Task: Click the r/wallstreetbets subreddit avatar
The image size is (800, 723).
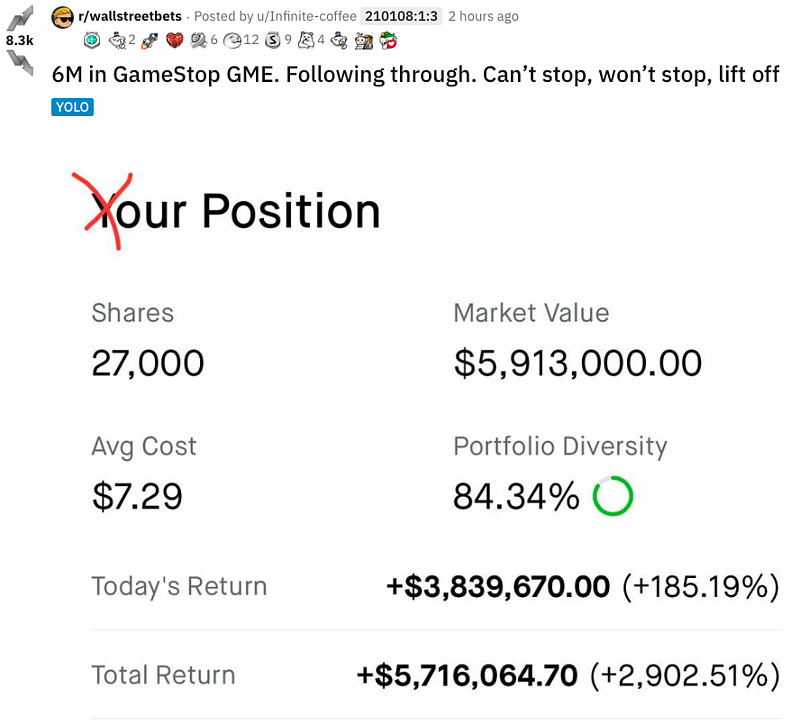Action: tap(62, 16)
